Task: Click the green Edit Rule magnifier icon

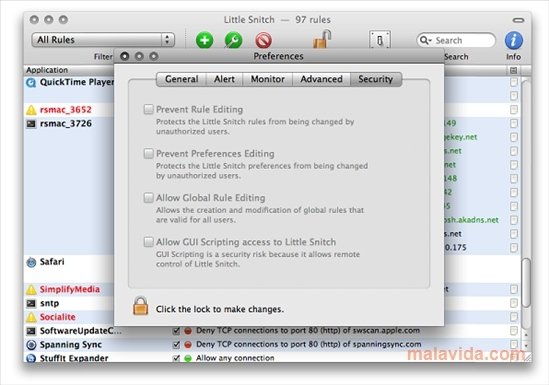Action: point(234,40)
